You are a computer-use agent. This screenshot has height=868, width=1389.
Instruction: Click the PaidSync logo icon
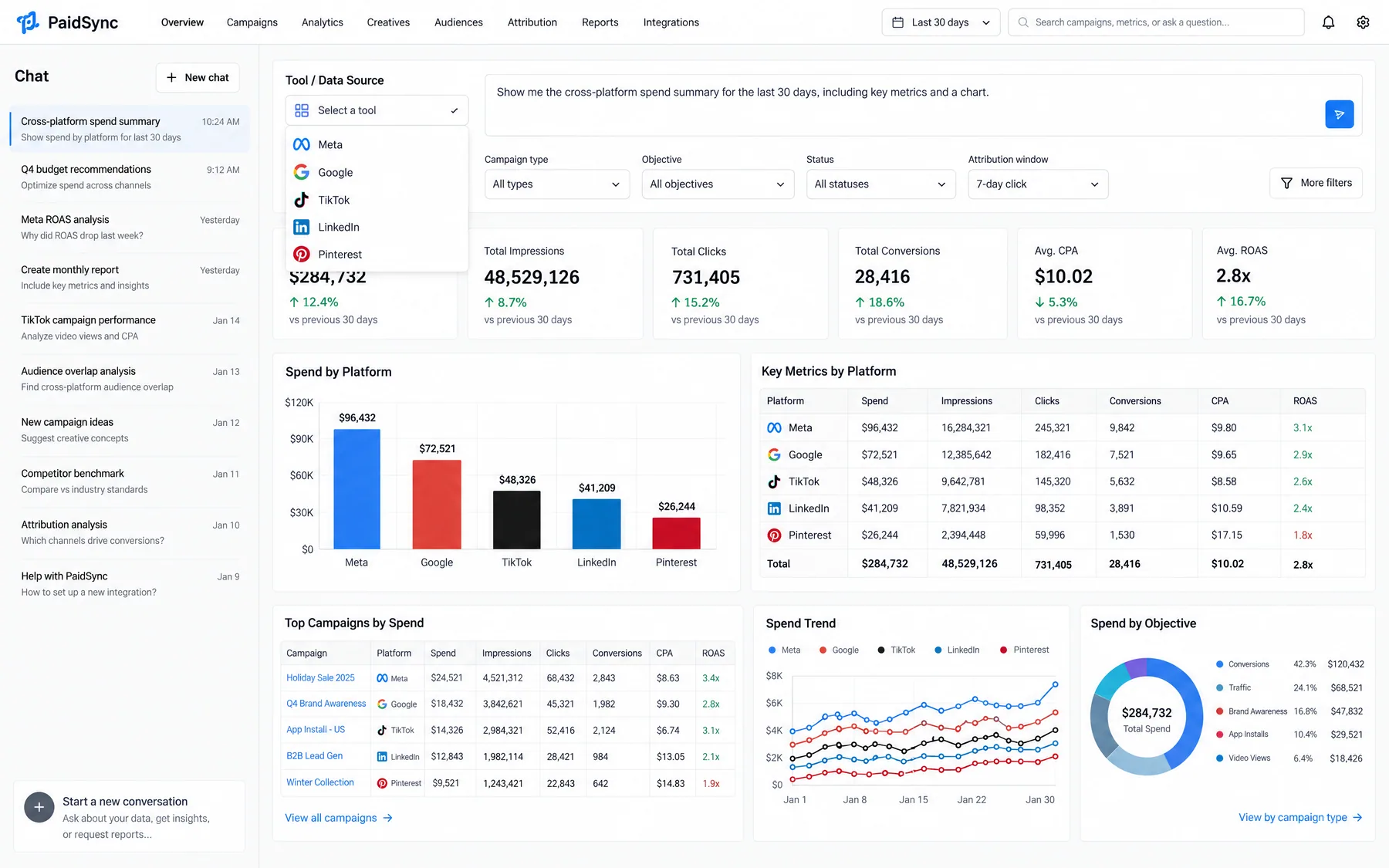coord(28,22)
